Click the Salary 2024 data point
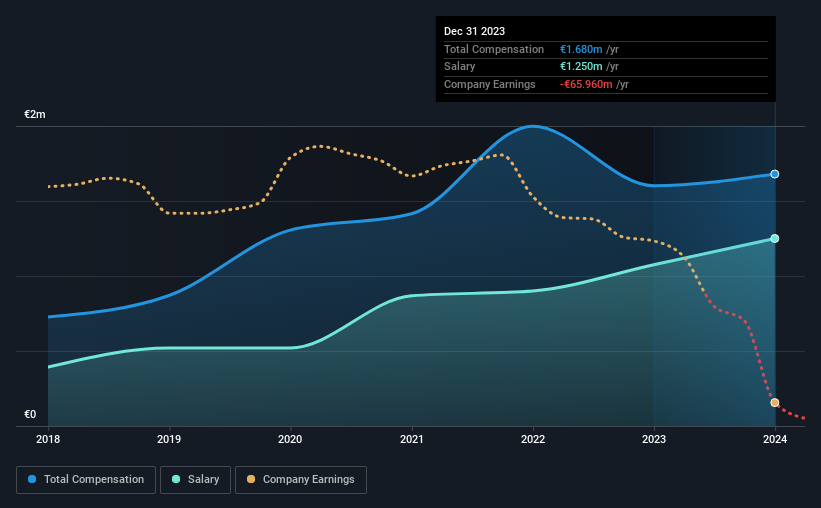The width and height of the screenshot is (821, 508). click(774, 238)
